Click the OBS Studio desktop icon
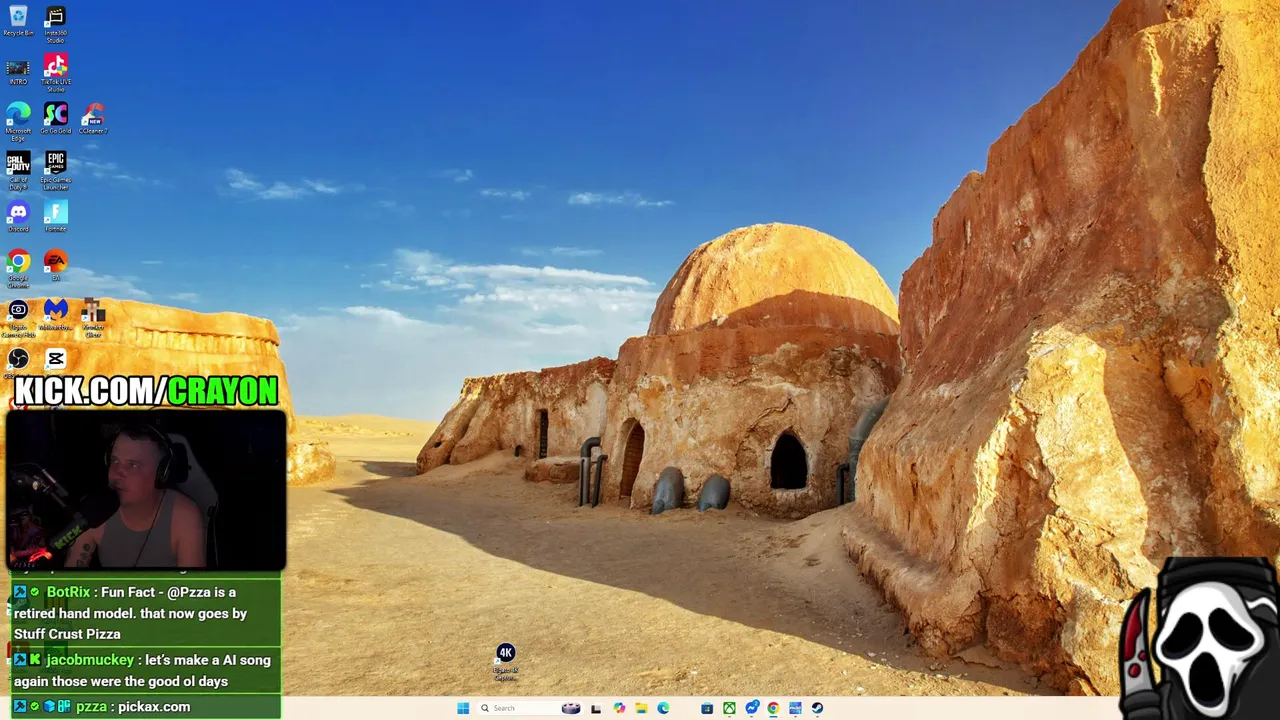1280x720 pixels. (18, 359)
